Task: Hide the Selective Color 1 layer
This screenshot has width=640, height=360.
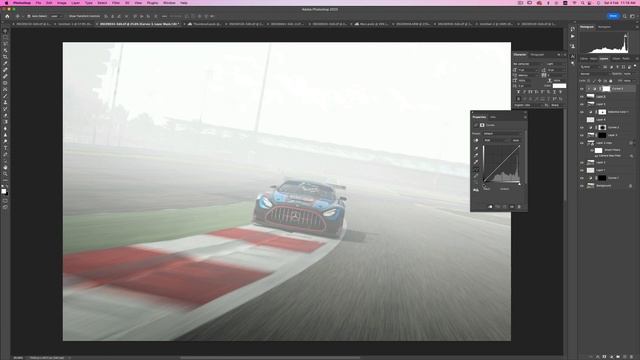Action: pyautogui.click(x=582, y=112)
